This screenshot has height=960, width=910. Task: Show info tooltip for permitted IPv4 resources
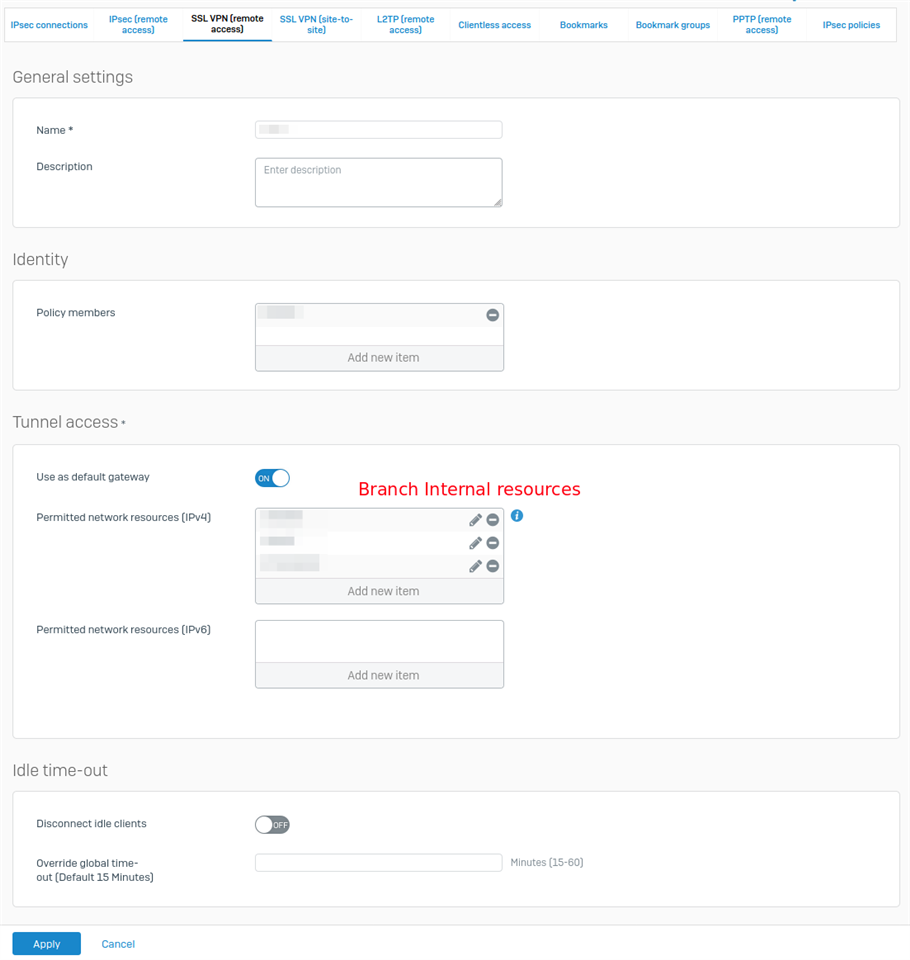(517, 516)
